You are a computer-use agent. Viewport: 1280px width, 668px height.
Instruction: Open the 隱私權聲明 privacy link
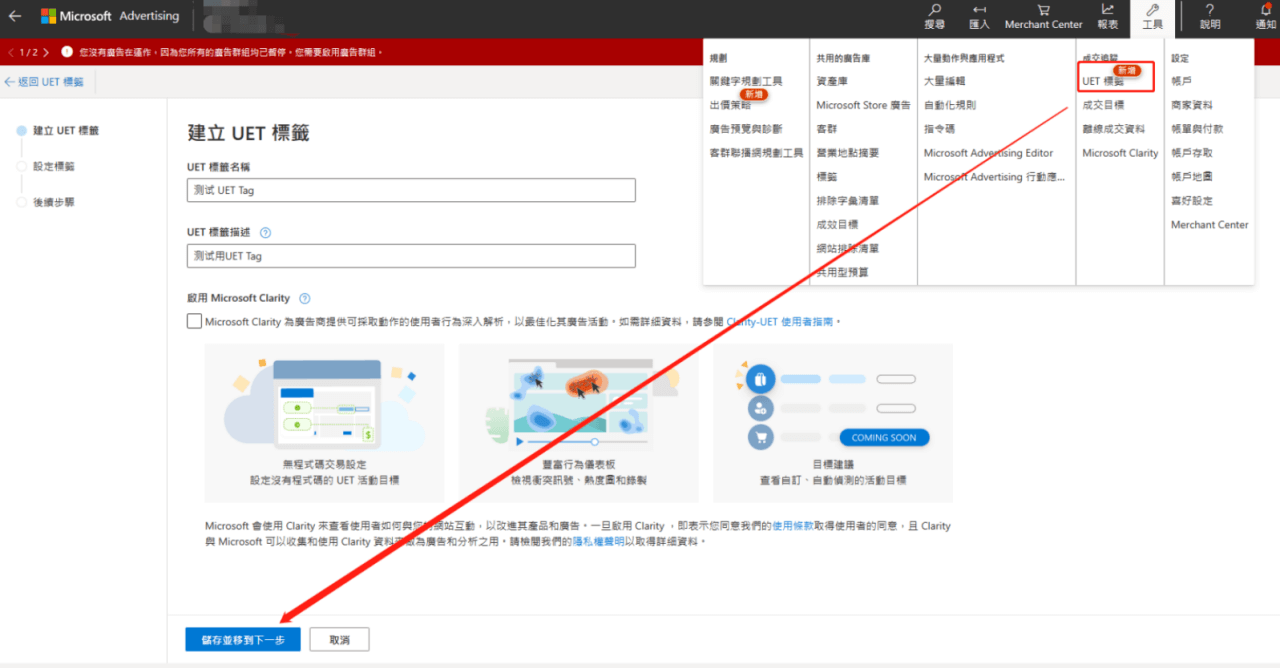(x=598, y=541)
